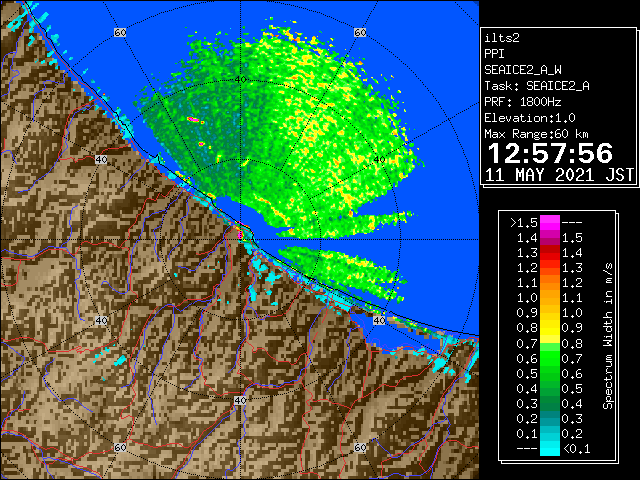This screenshot has width=640, height=480.
Task: Click the PRF: 1800Hz value
Action: click(x=523, y=102)
